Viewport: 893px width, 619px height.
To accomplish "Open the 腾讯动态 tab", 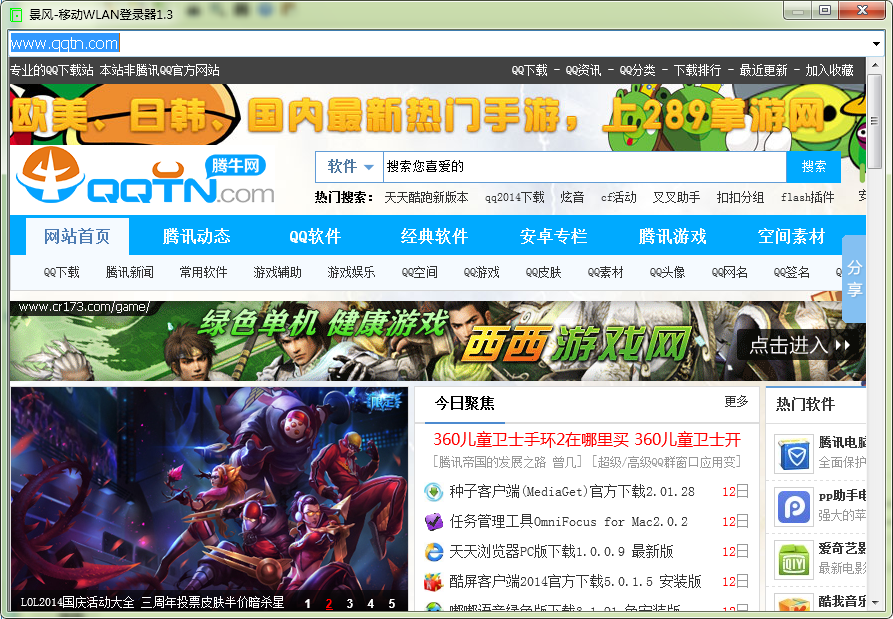I will tap(196, 236).
